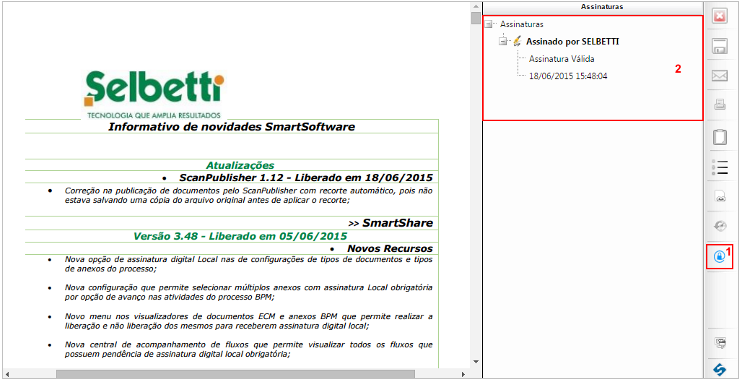The width and height of the screenshot is (743, 383).
Task: Click the blue Selbetti S logo icon
Action: 720,369
